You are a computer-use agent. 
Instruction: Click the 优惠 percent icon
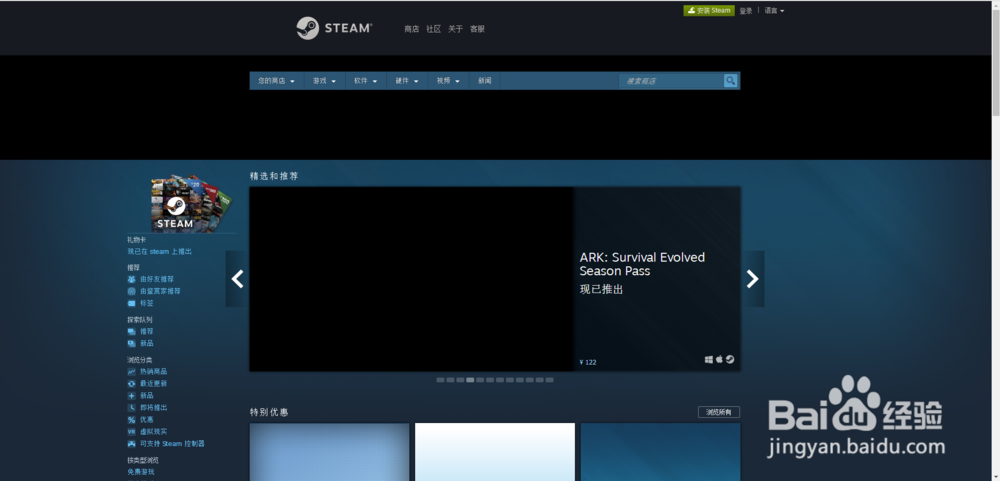tap(131, 420)
